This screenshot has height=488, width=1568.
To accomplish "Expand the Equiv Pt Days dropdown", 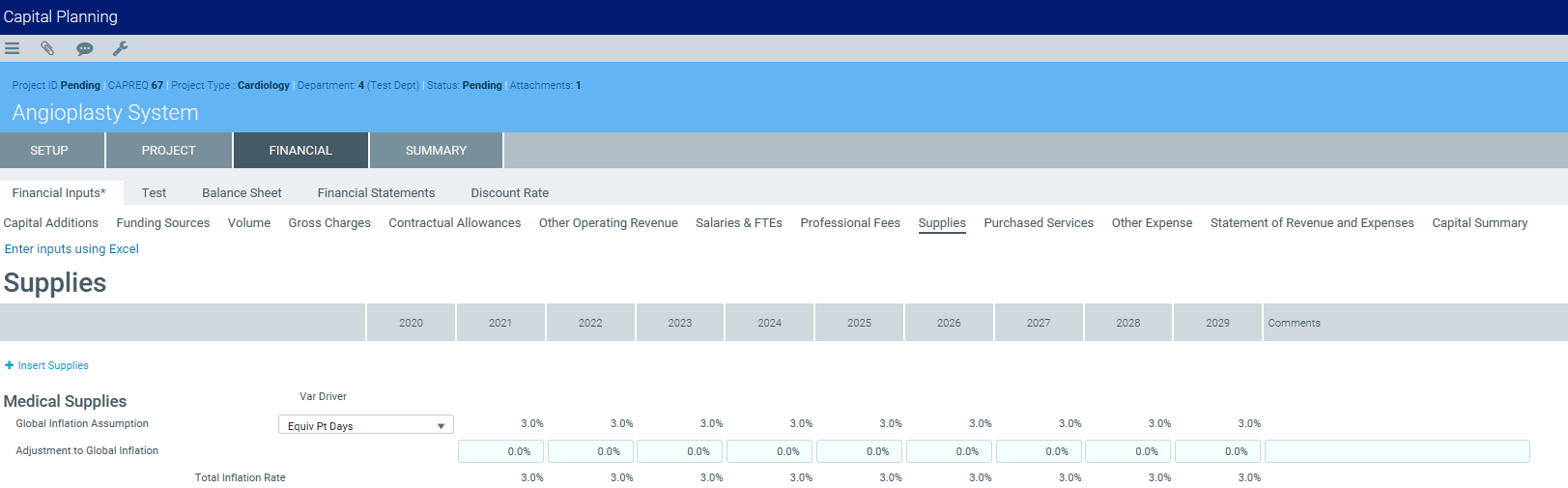I will point(441,426).
